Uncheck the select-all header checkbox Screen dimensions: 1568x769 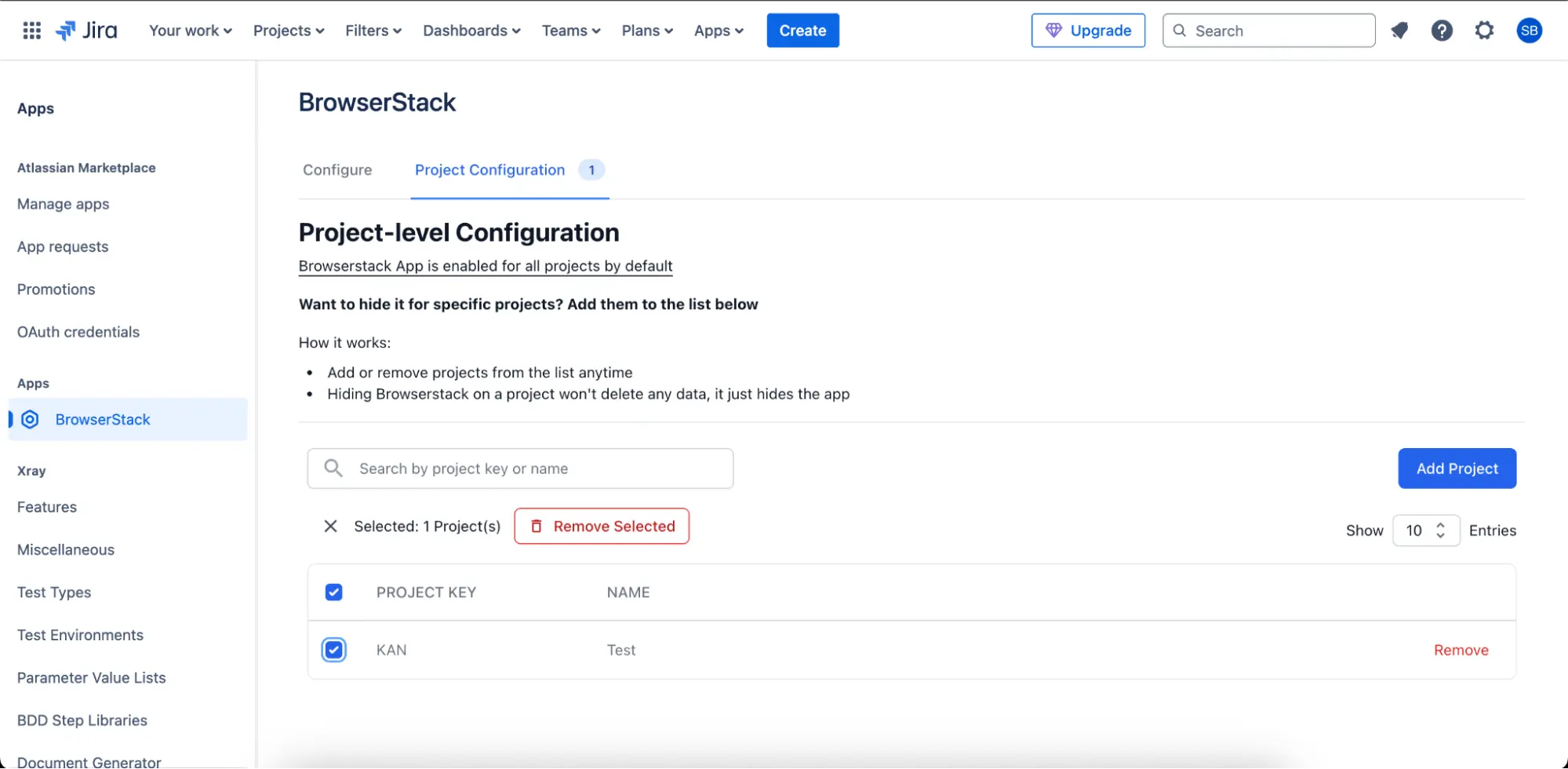(x=334, y=592)
